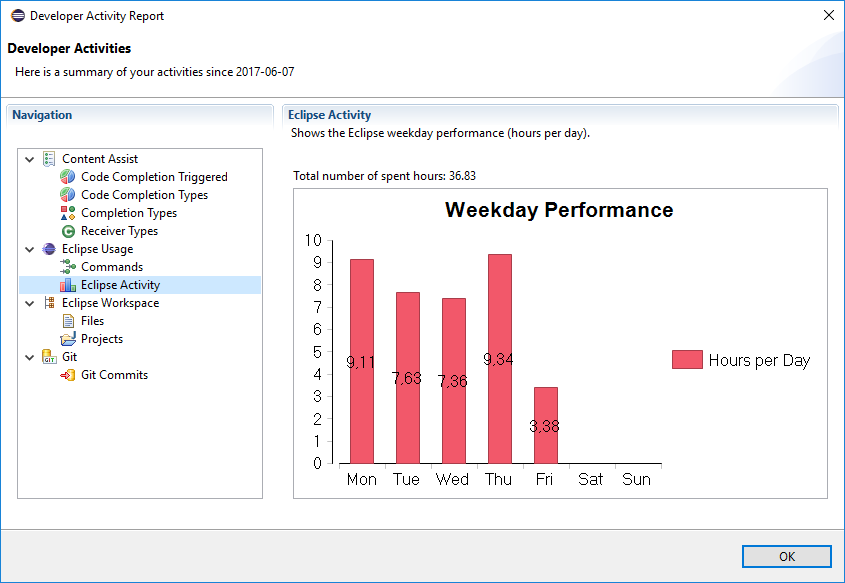The height and width of the screenshot is (583, 845).
Task: Open the Projects report
Action: 102,339
